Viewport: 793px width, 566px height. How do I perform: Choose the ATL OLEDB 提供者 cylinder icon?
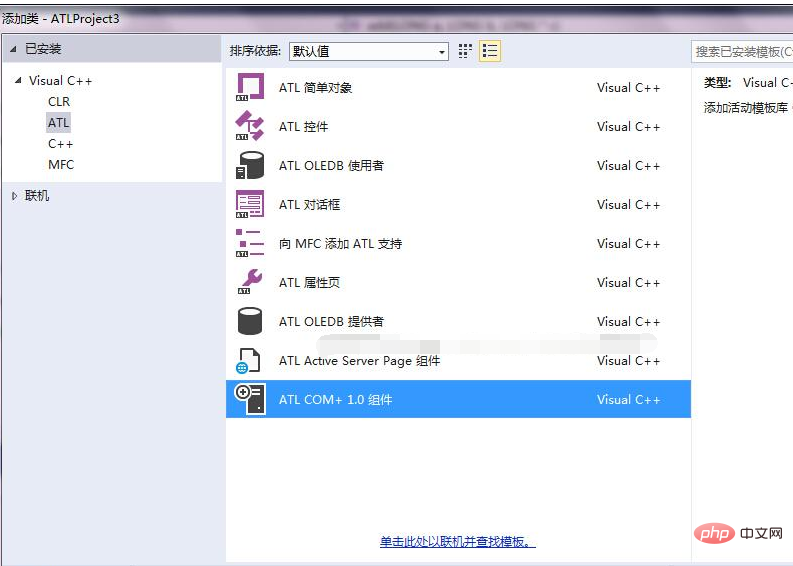coord(250,321)
